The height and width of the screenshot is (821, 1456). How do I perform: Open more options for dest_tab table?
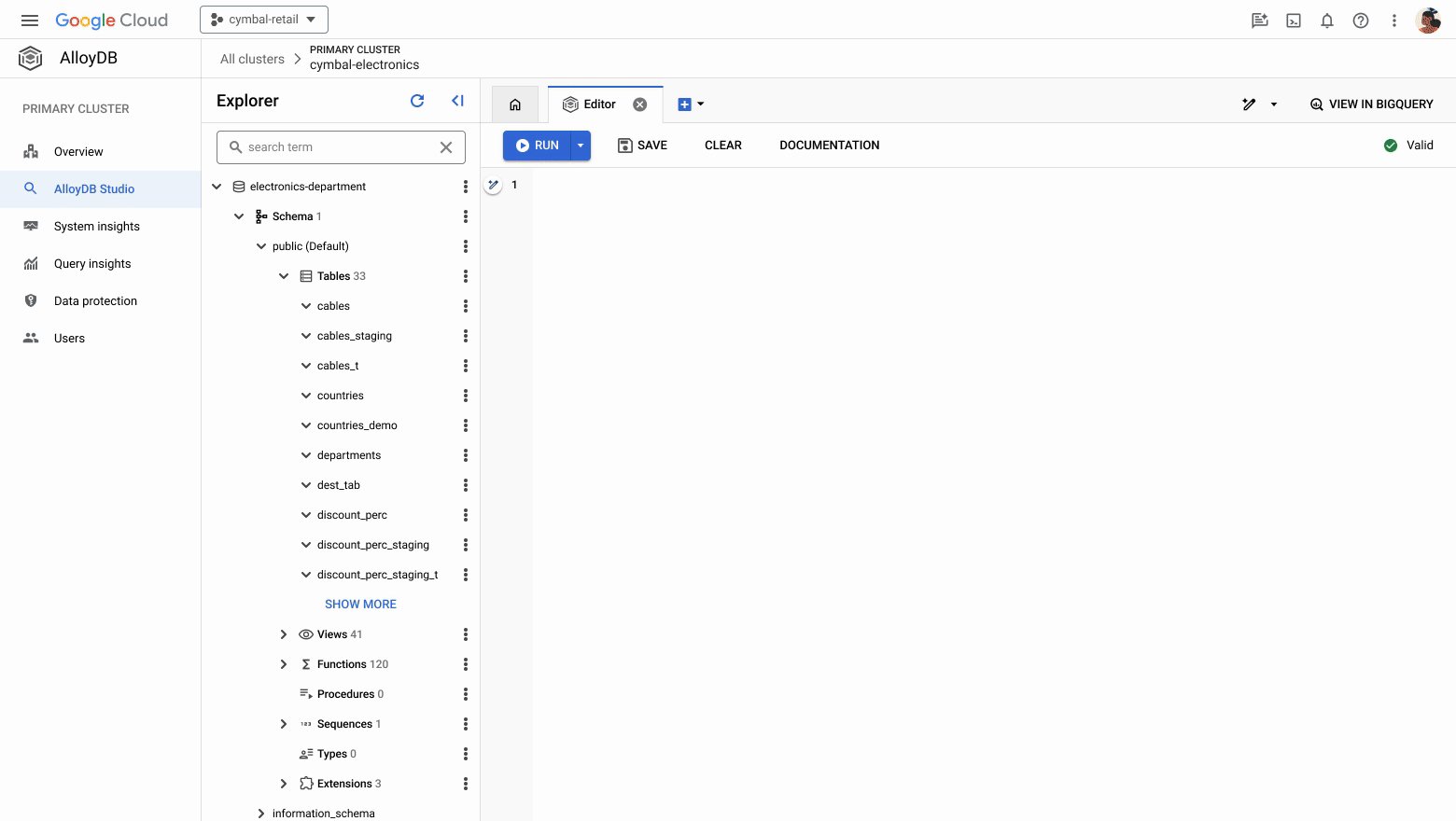point(466,485)
